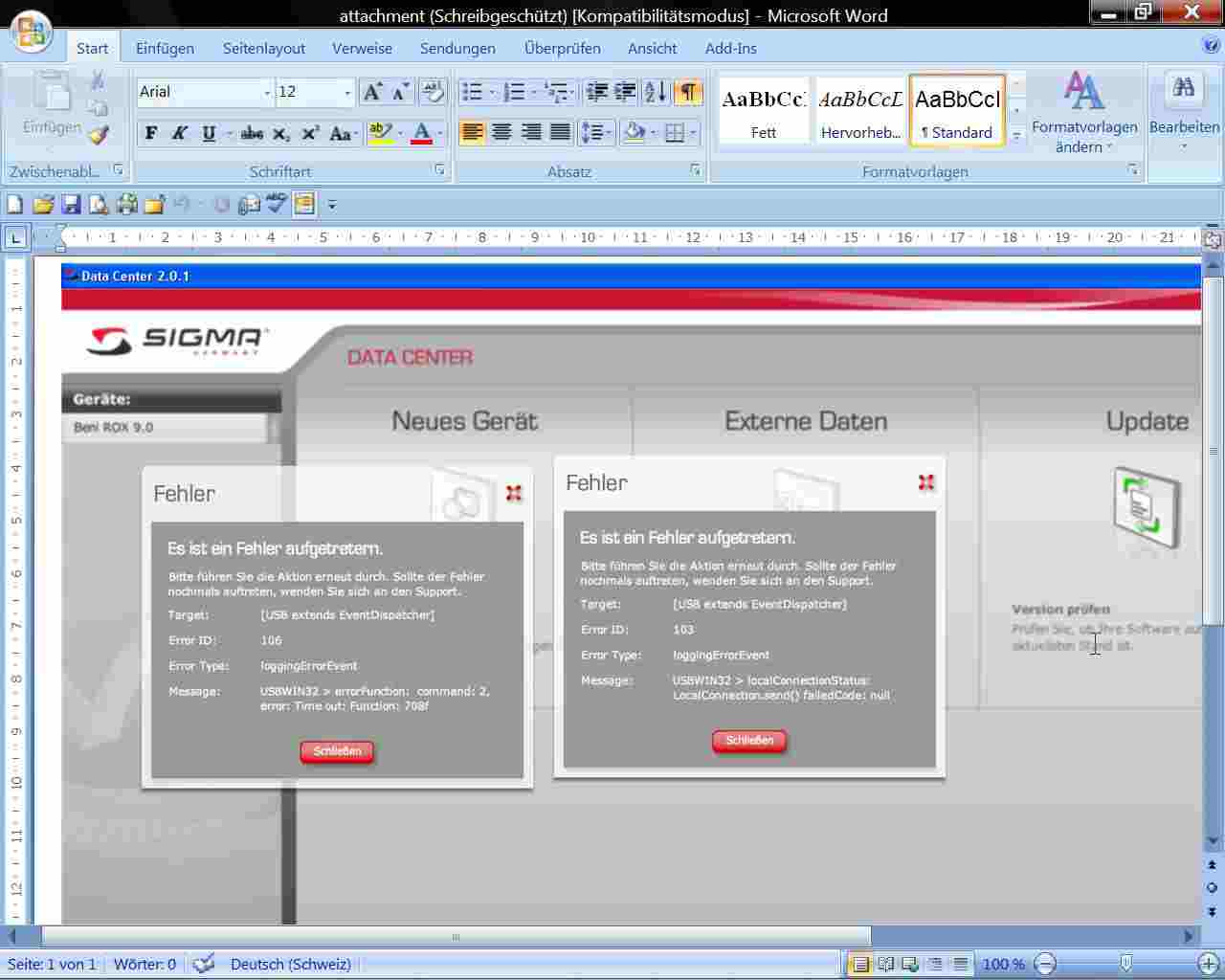
Task: Expand the styles gallery more arrow
Action: pos(1016,135)
